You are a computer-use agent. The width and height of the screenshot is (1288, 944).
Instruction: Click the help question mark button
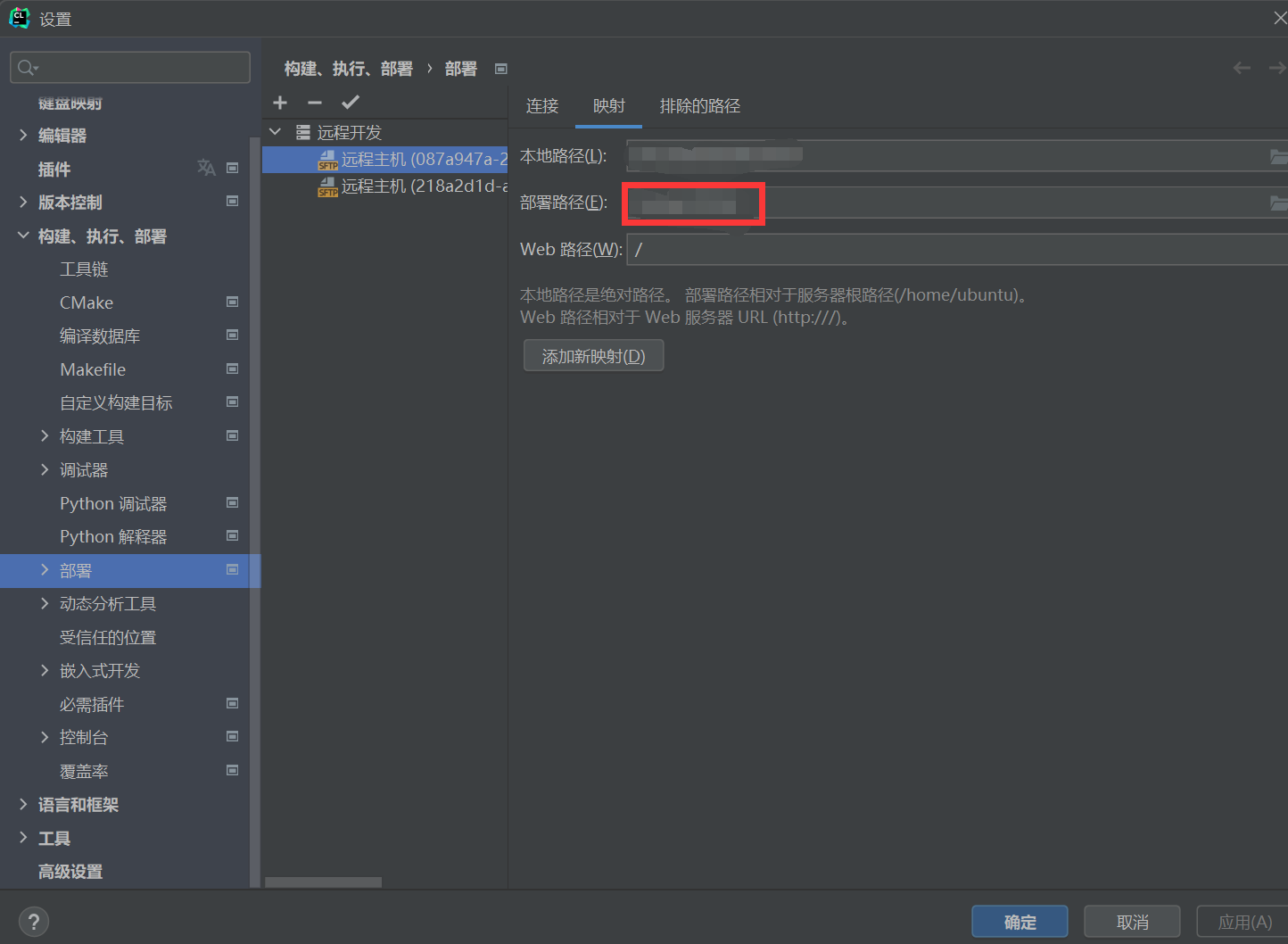34,922
